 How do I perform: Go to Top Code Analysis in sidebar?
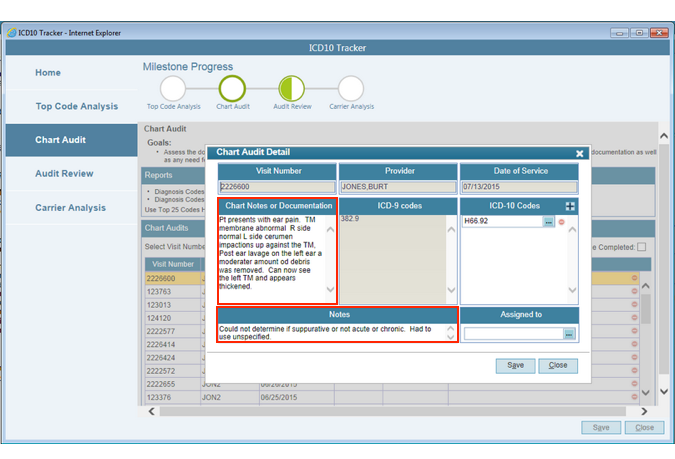click(76, 106)
